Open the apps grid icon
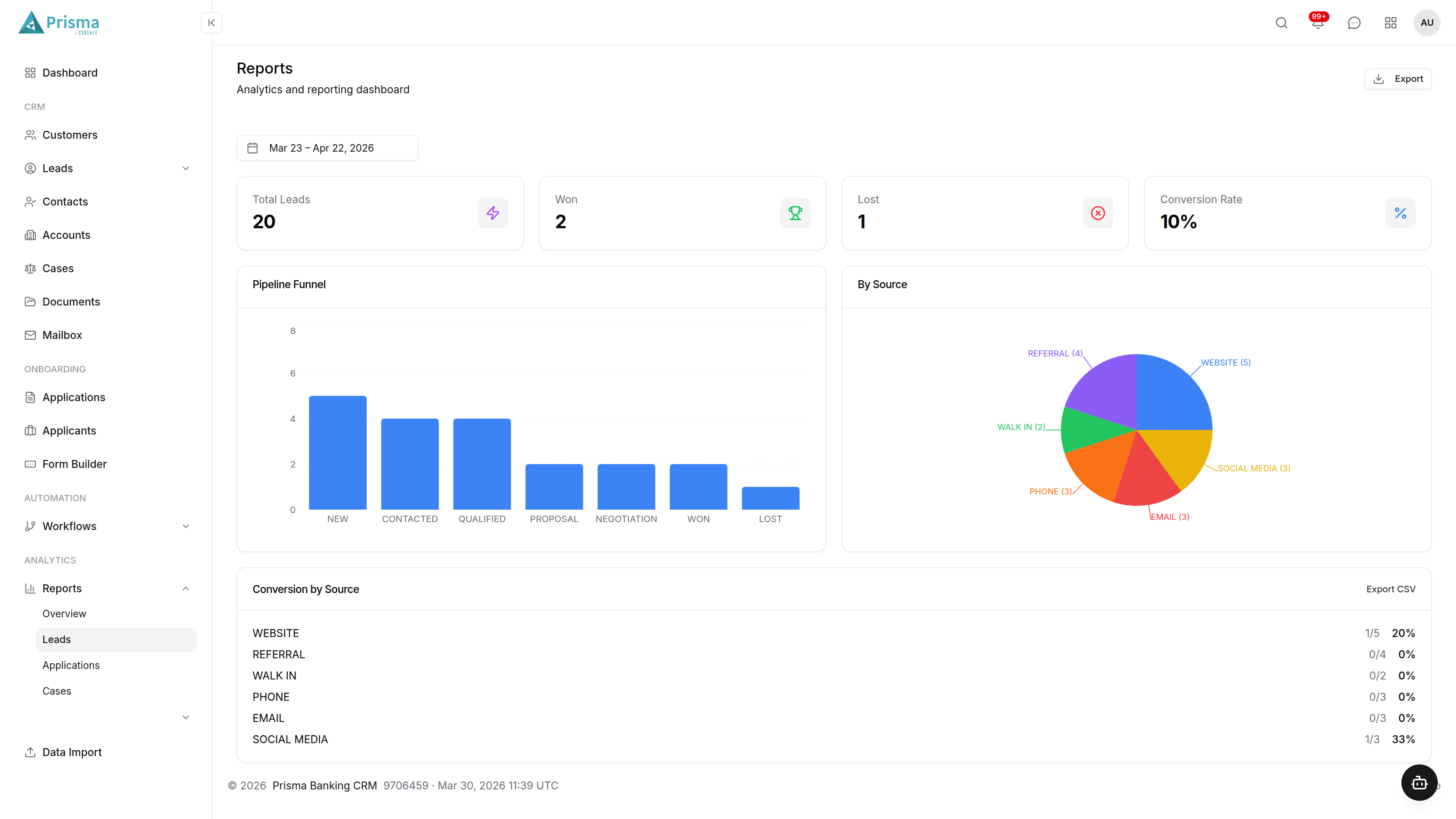This screenshot has height=819, width=1456. 1390,23
